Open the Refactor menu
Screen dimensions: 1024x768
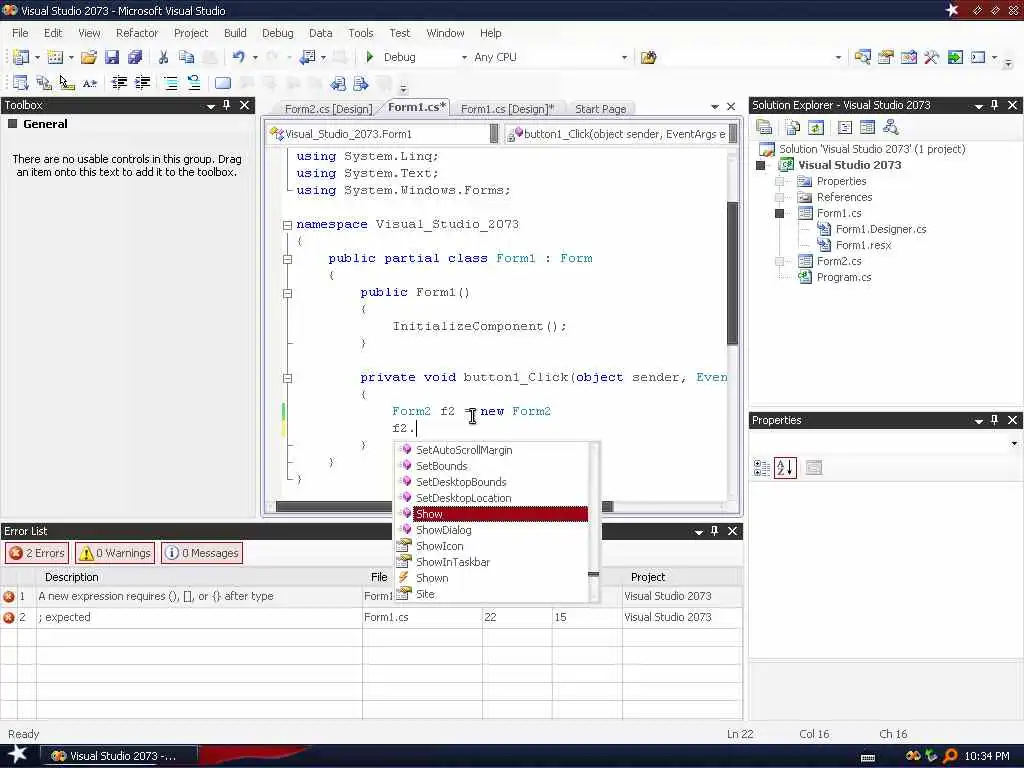click(x=136, y=33)
